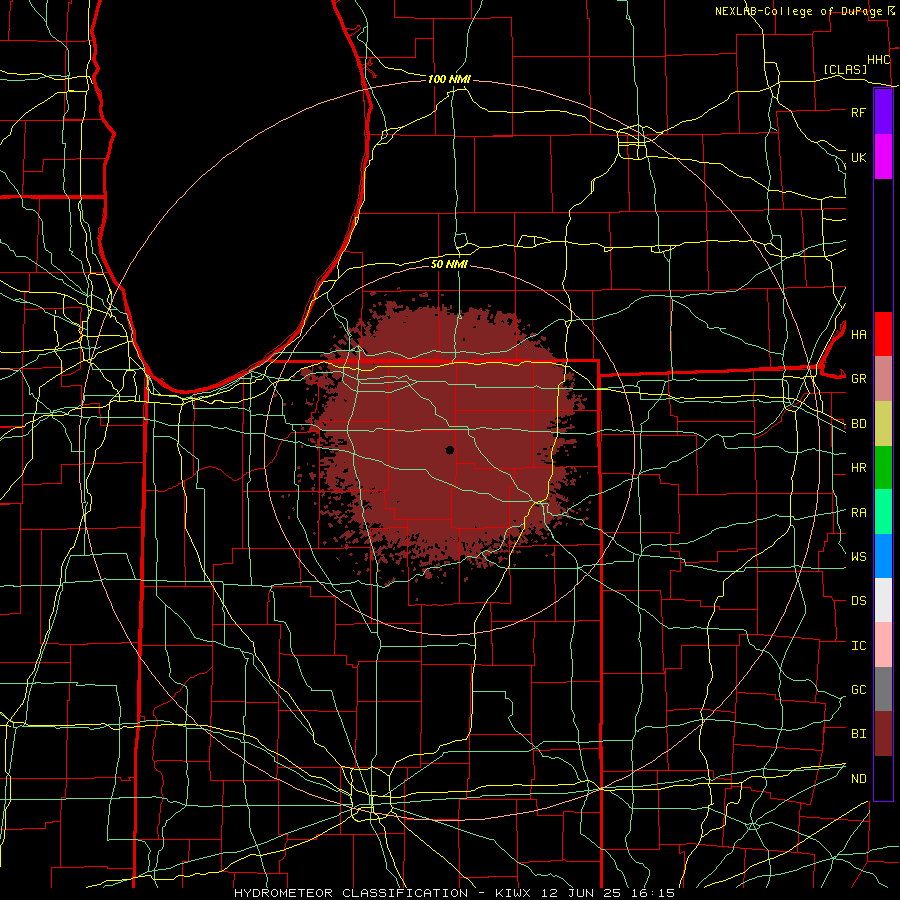This screenshot has width=900, height=900.
Task: Pick the blue WS legend swatch
Action: [x=883, y=556]
